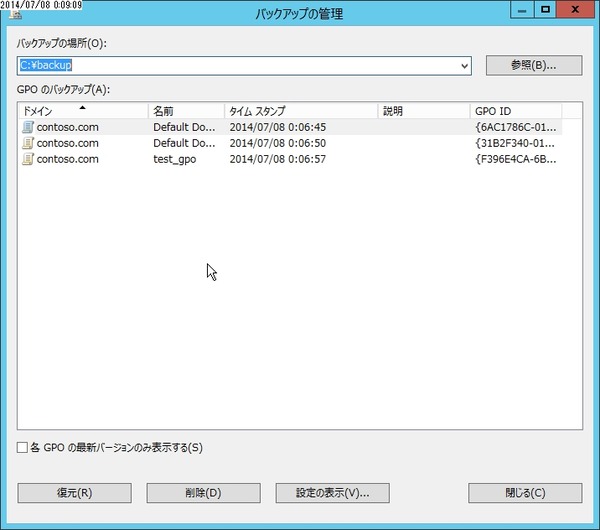Click the window icon in the title bar
The height and width of the screenshot is (530, 600).
click(x=15, y=15)
